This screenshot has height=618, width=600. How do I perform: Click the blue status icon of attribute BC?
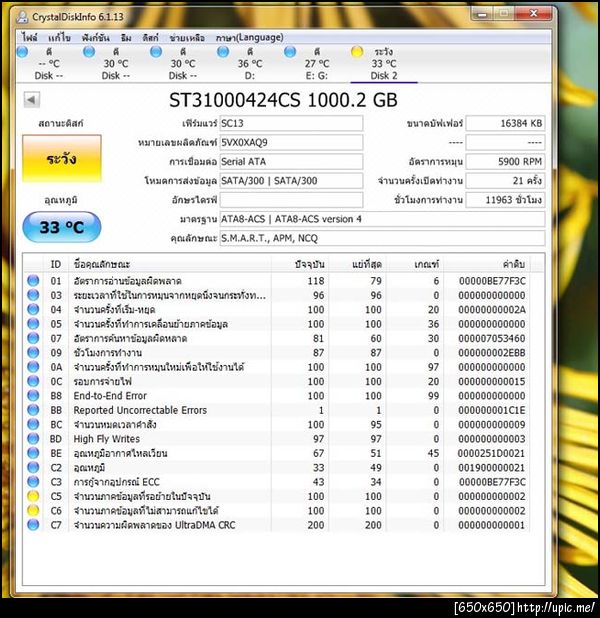click(x=33, y=424)
